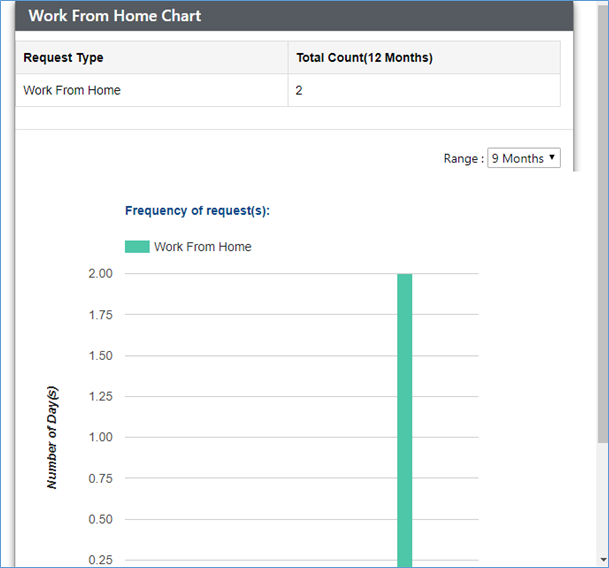Click the 2.00 y-axis label
The image size is (609, 568).
101,274
